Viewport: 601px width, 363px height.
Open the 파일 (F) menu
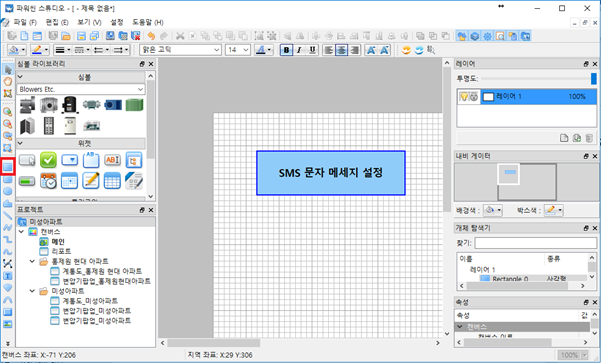click(25, 22)
